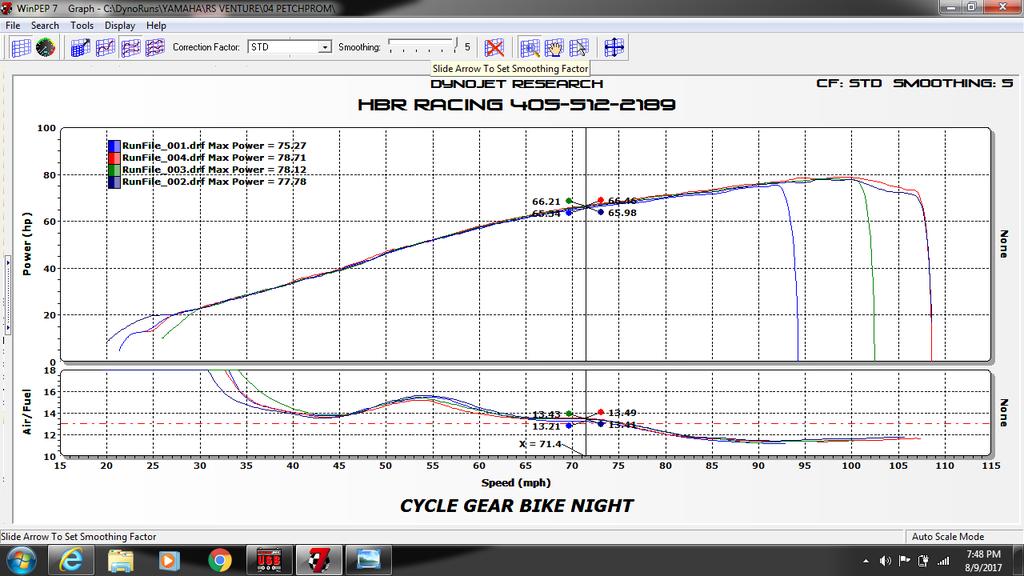1024x576 pixels.
Task: Open the File menu
Action: tap(13, 25)
